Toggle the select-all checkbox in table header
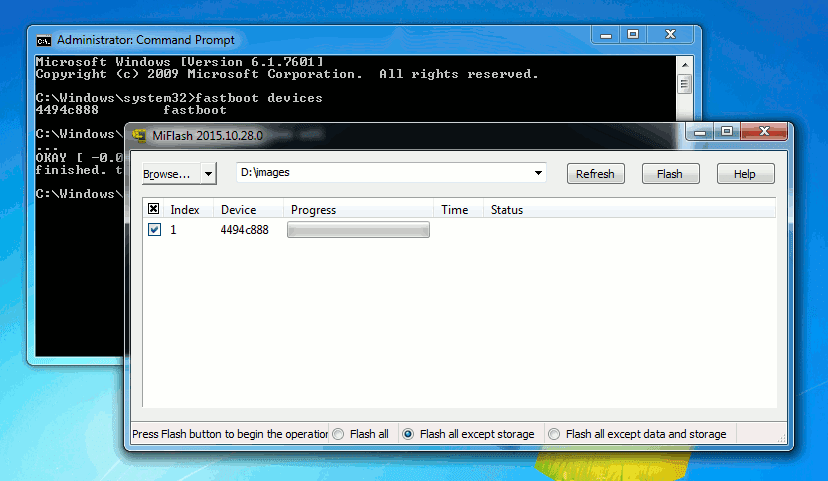Image resolution: width=828 pixels, height=481 pixels. pos(153,209)
